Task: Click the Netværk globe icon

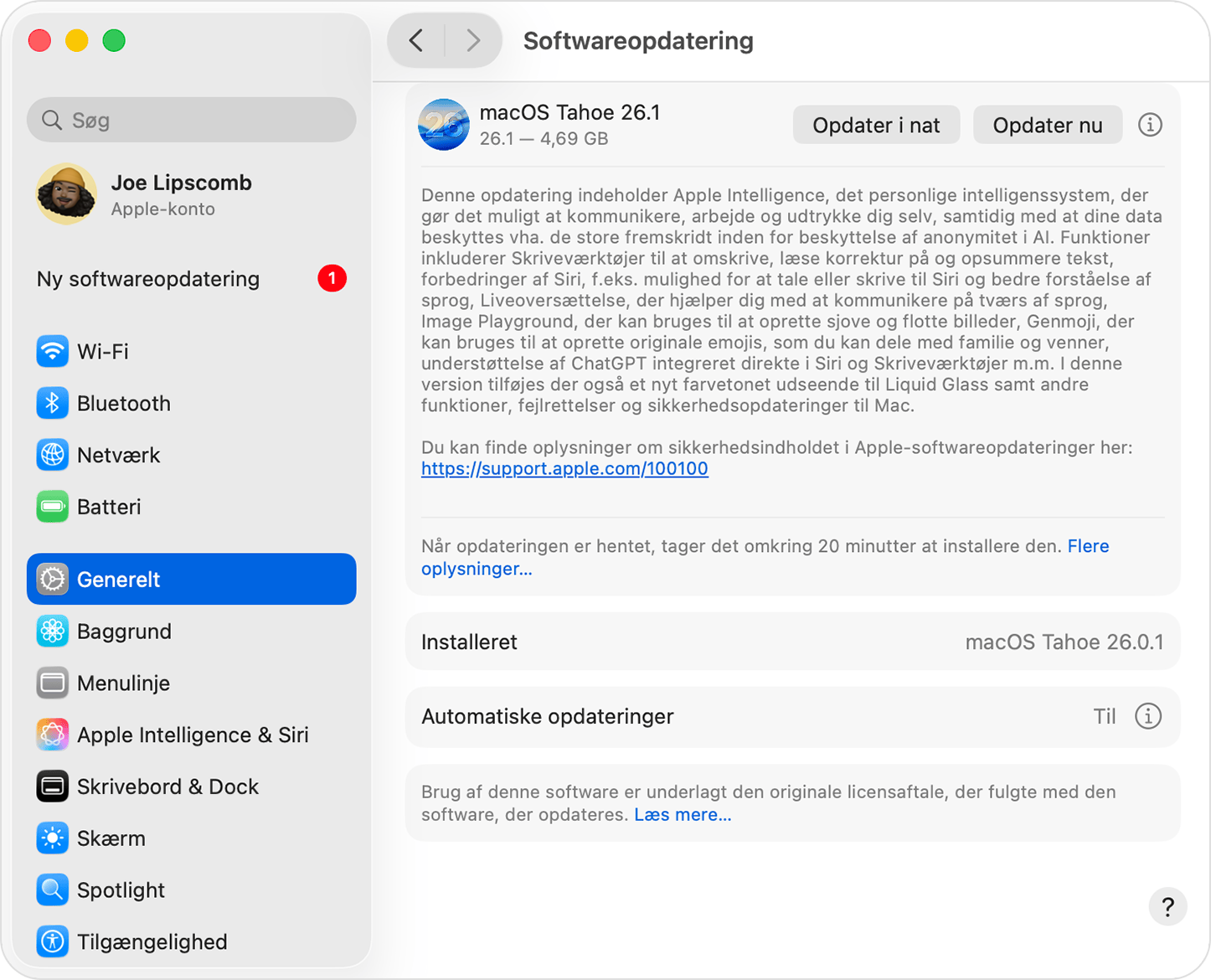Action: click(x=52, y=455)
